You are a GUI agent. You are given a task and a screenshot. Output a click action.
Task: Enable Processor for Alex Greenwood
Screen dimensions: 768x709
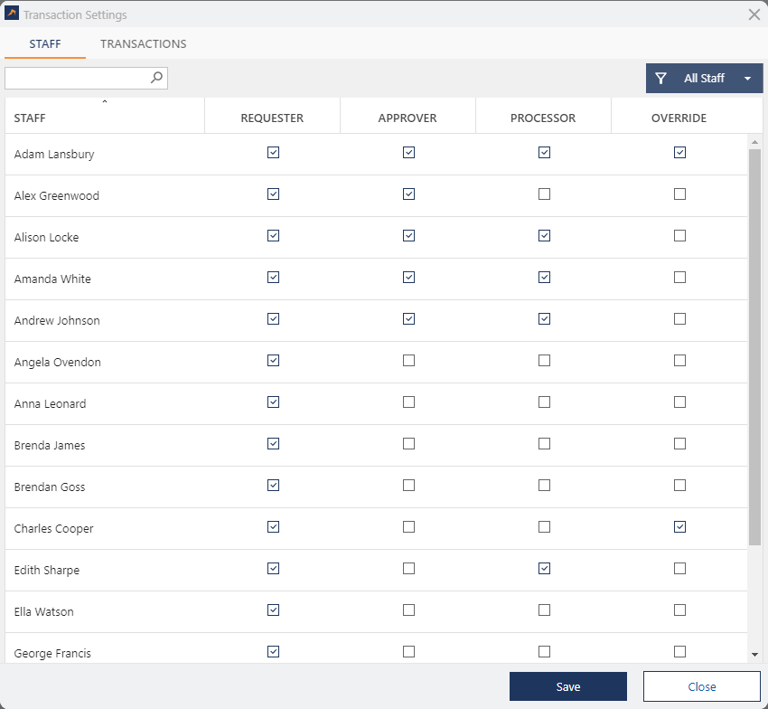coord(544,194)
